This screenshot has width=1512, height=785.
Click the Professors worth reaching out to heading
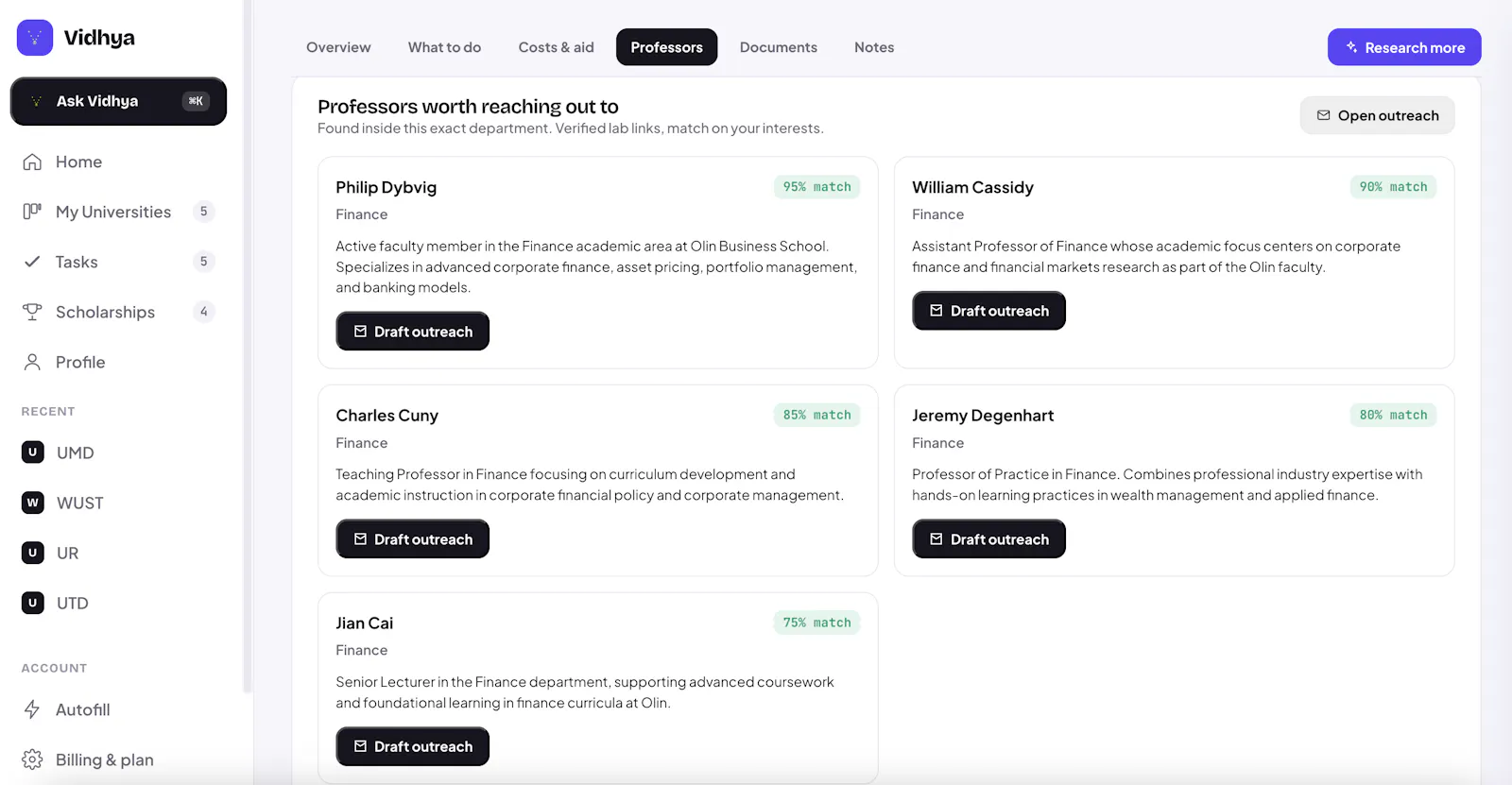(468, 107)
